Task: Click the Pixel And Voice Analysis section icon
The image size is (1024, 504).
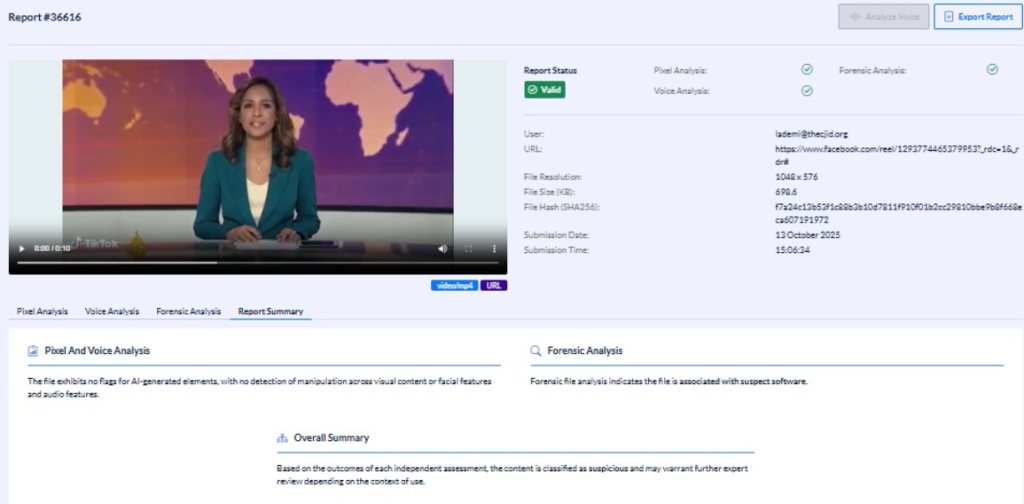Action: click(x=33, y=351)
